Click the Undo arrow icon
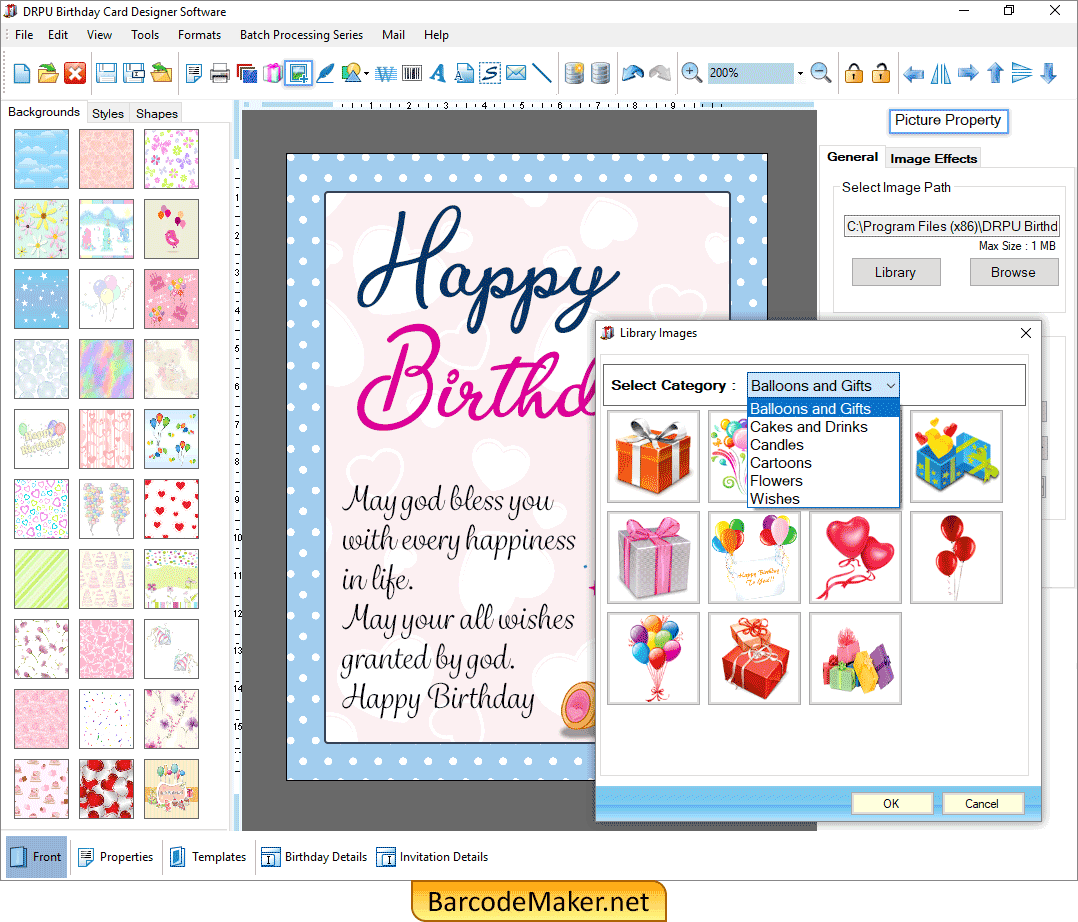Screen dimensions: 1078x922 [x=632, y=73]
